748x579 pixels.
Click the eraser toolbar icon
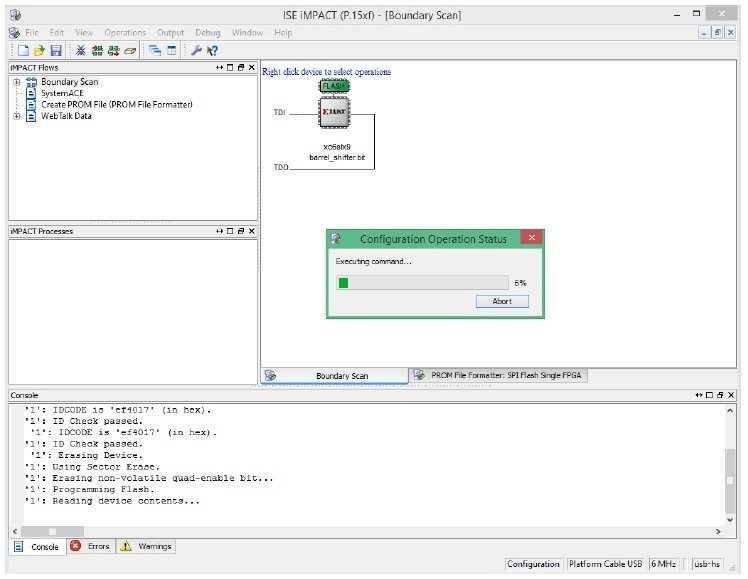[x=130, y=50]
